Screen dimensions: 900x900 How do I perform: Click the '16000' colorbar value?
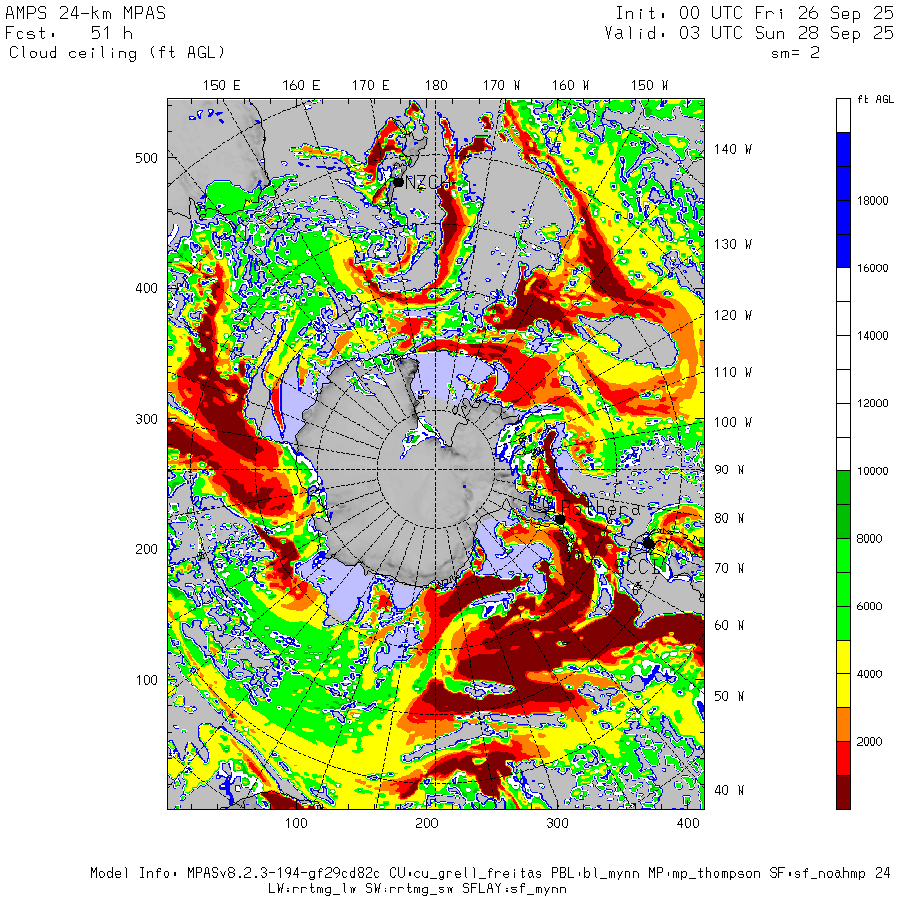click(x=872, y=268)
